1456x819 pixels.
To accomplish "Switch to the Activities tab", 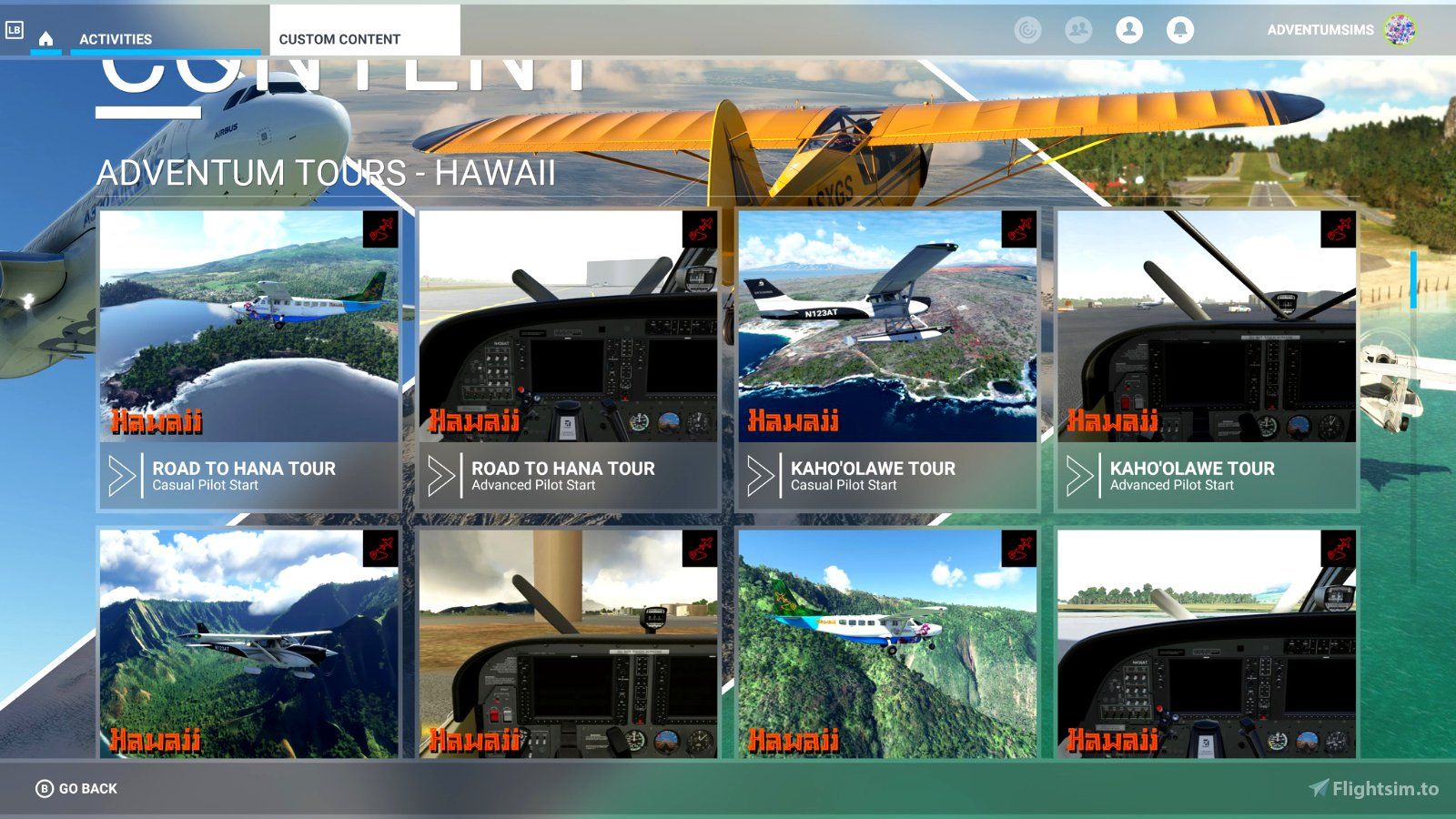I will coord(116,39).
